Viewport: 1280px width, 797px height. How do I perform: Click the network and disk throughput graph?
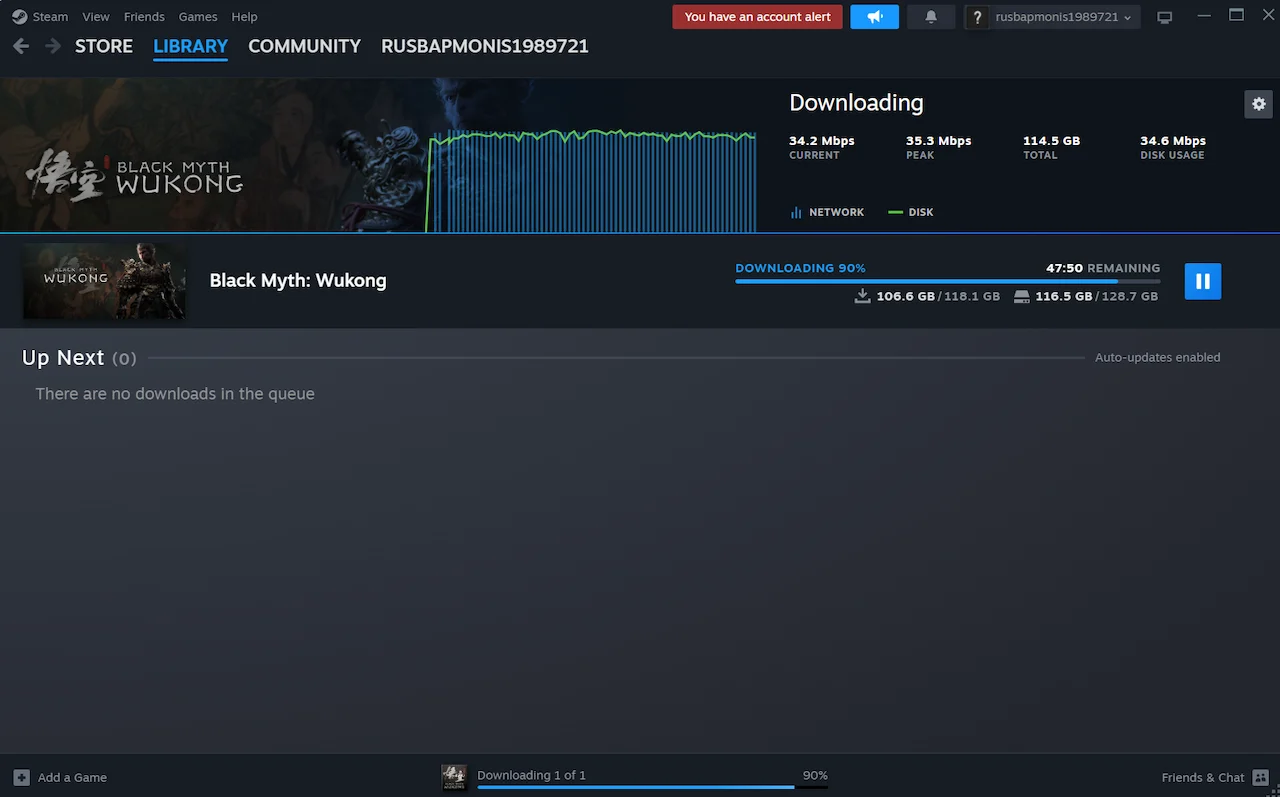click(x=591, y=180)
